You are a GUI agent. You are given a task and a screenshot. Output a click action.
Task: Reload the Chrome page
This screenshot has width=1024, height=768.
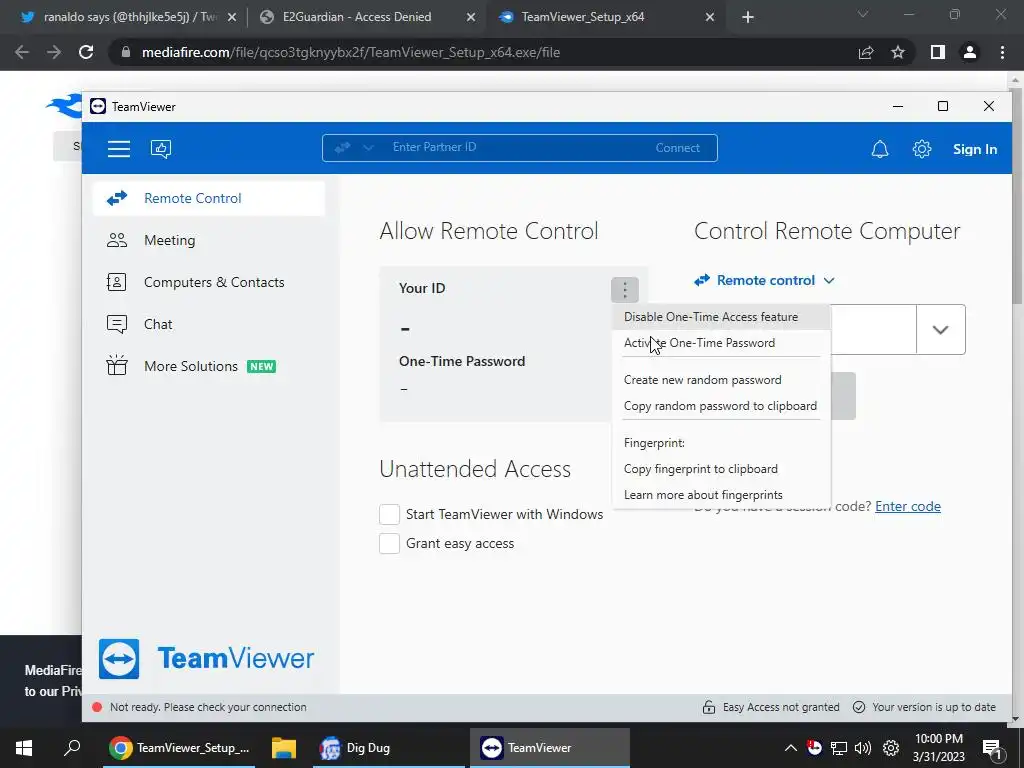(x=86, y=52)
